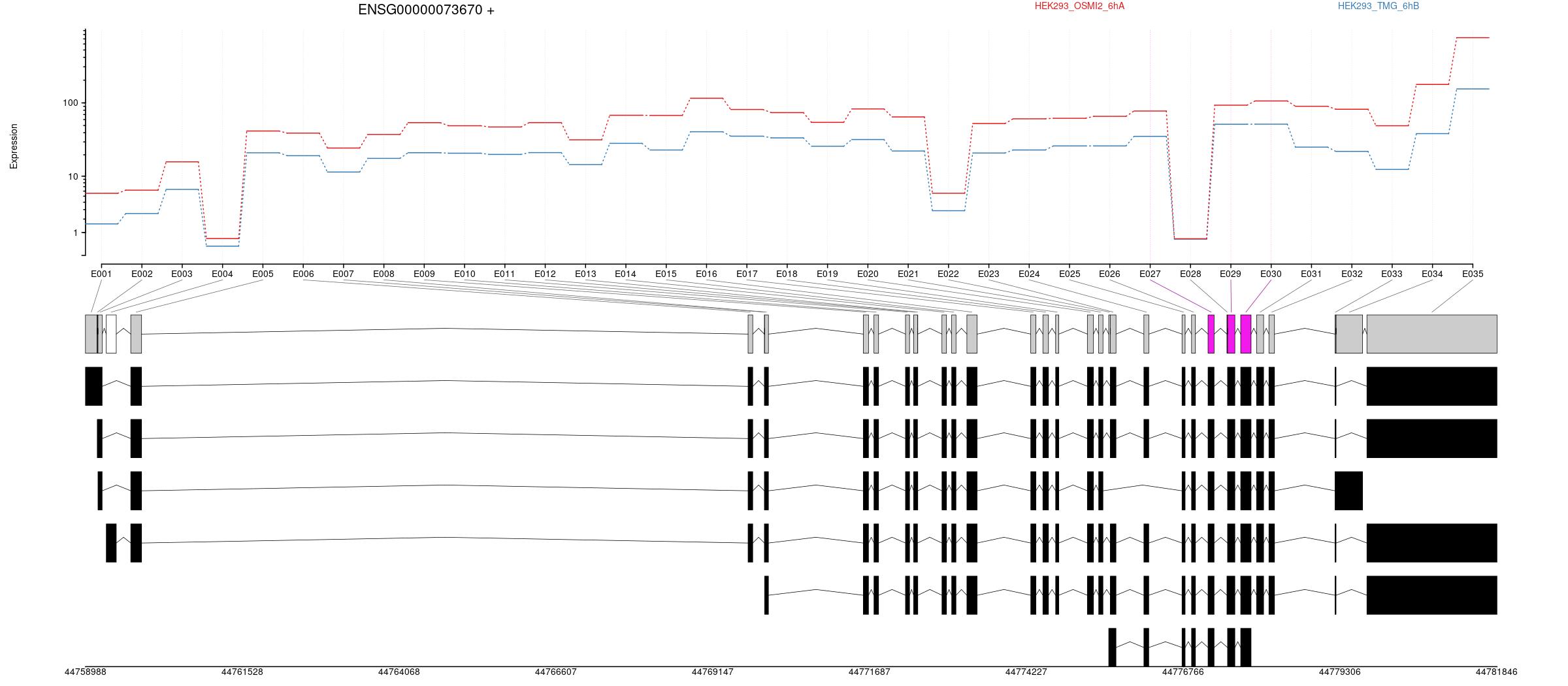Click exon label E005

click(x=263, y=274)
